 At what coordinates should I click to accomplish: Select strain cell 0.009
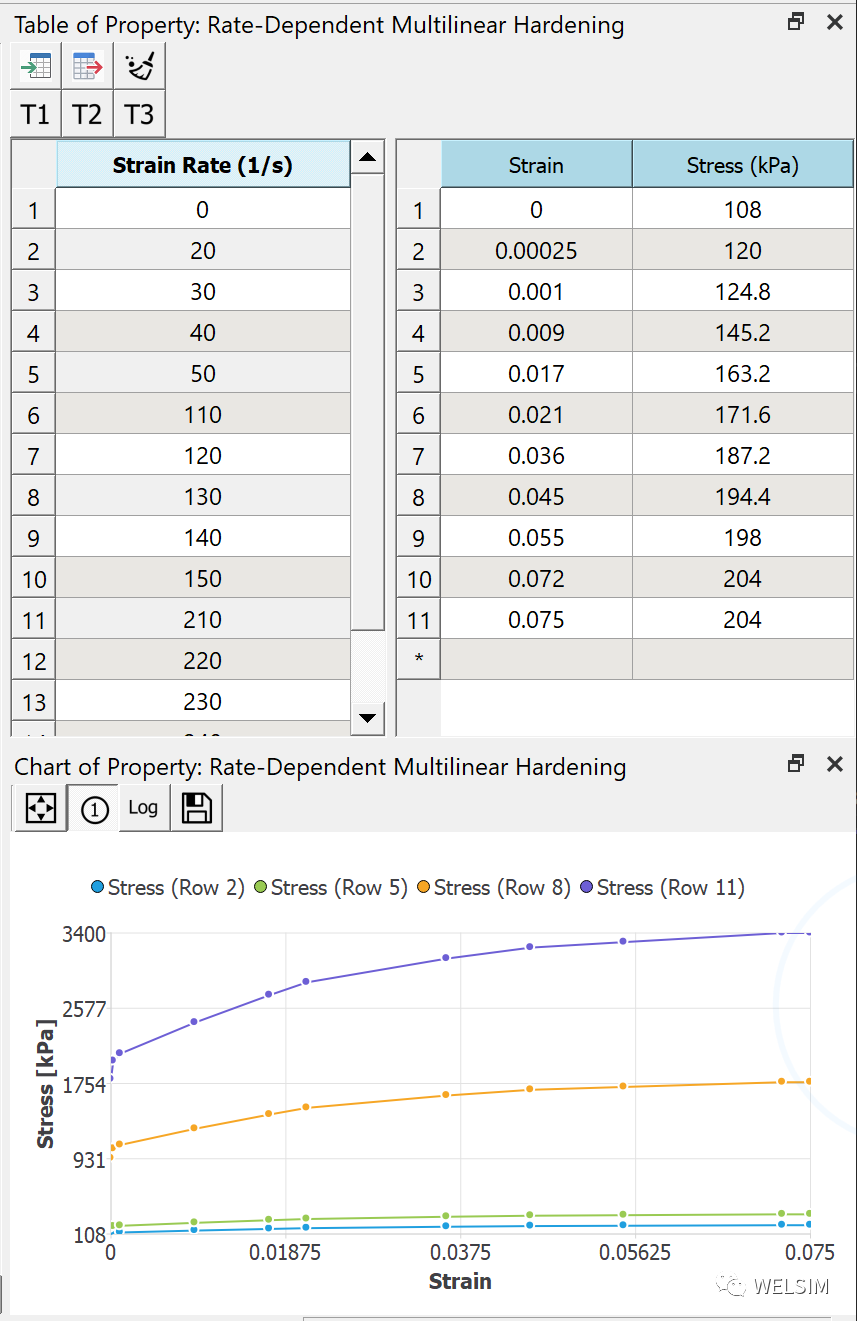click(536, 333)
